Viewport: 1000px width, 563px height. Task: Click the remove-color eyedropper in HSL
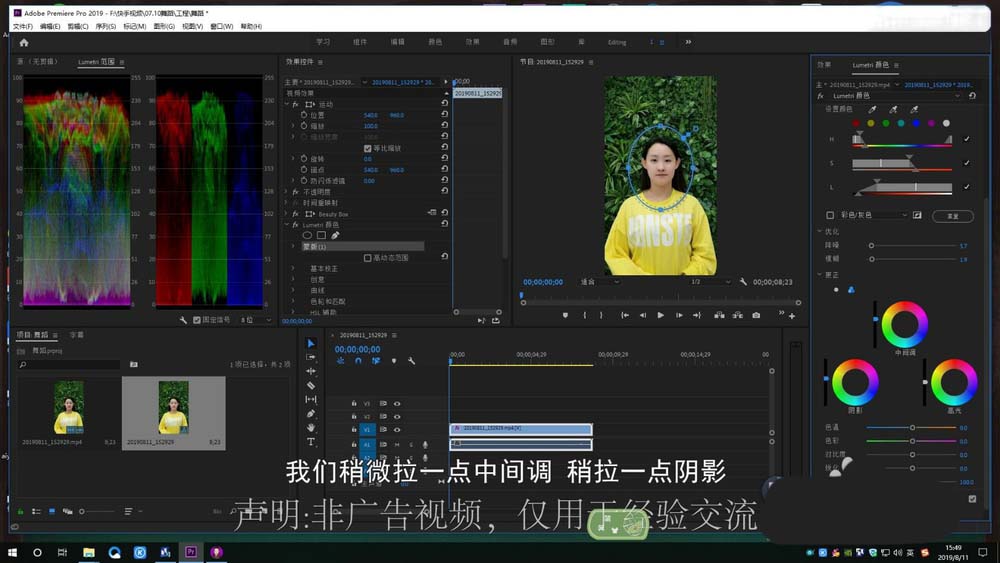point(914,110)
